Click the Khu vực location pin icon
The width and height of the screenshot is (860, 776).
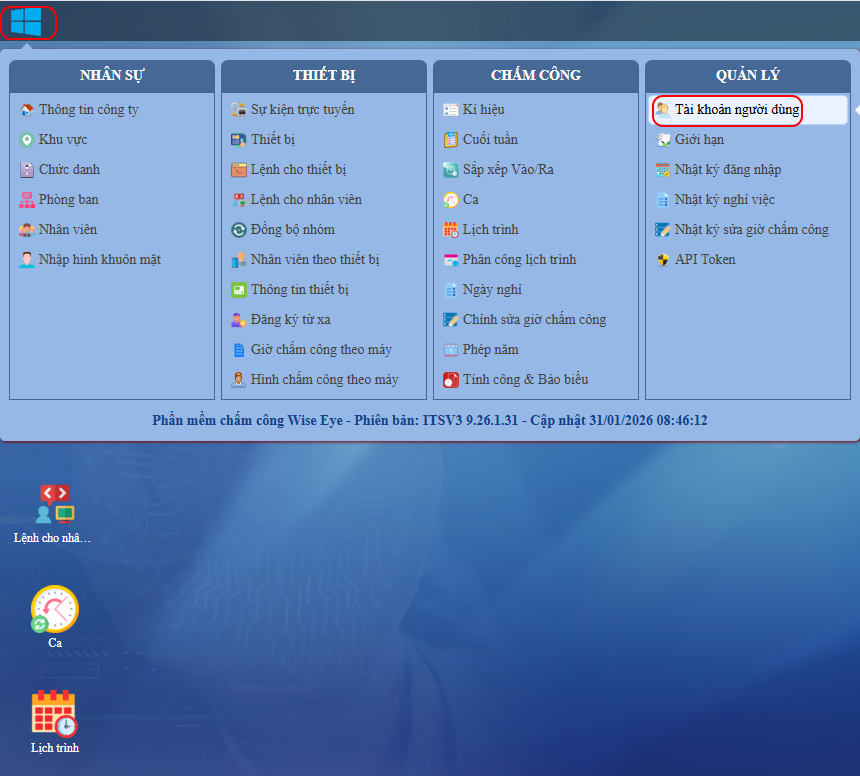[x=27, y=140]
